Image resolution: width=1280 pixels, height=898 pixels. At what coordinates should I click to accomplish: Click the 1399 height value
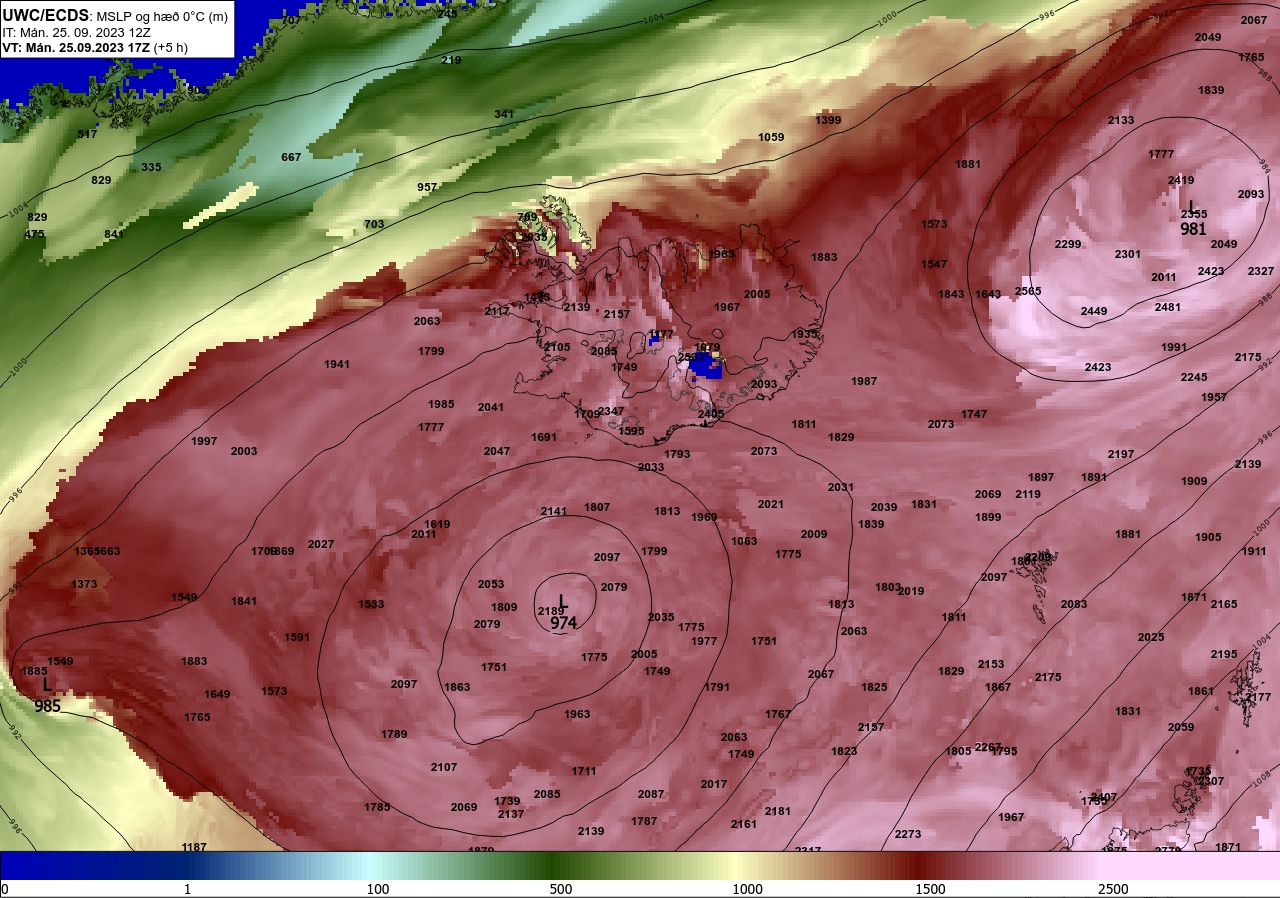pos(828,120)
